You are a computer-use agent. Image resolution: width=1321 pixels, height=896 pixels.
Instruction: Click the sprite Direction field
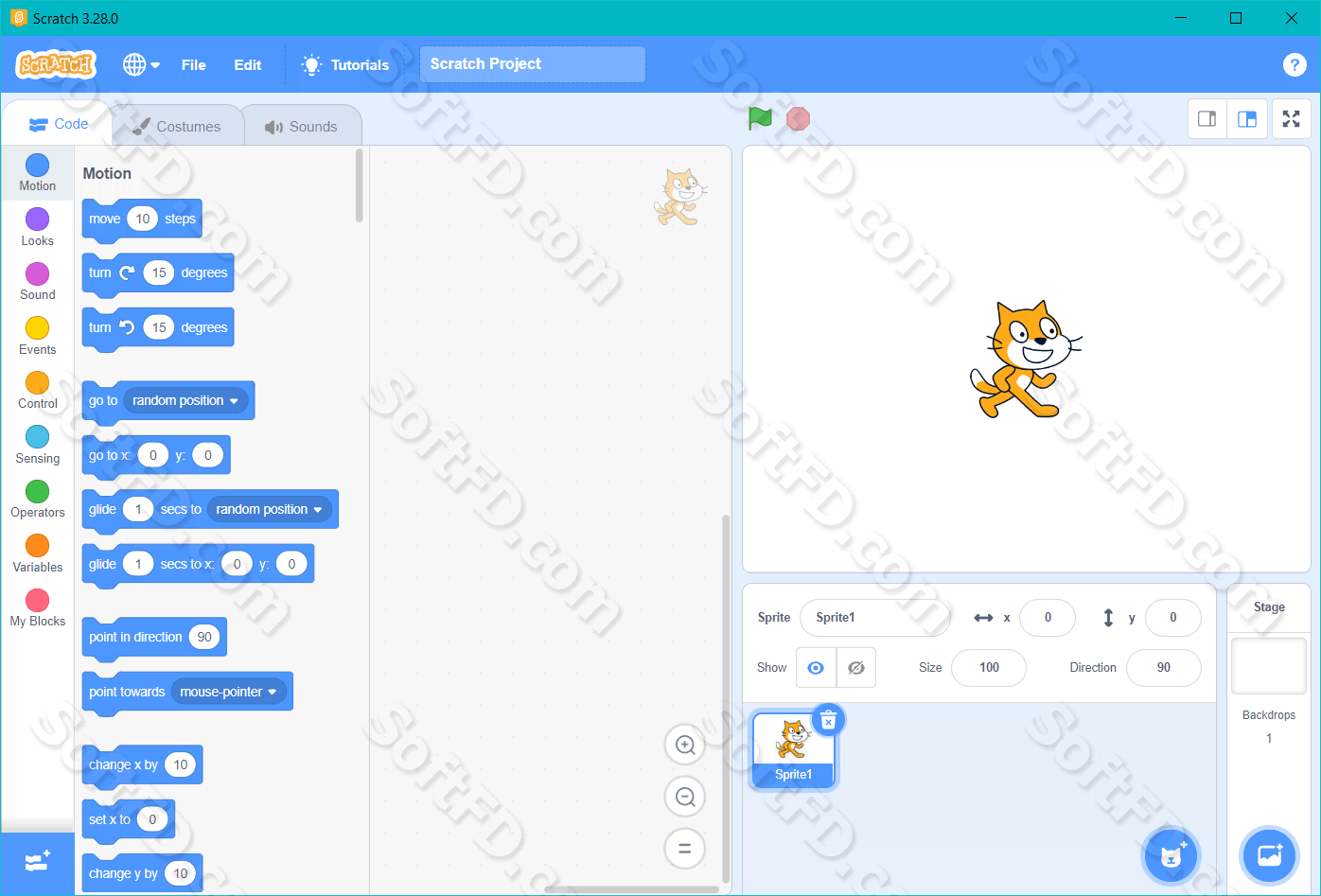(1164, 667)
